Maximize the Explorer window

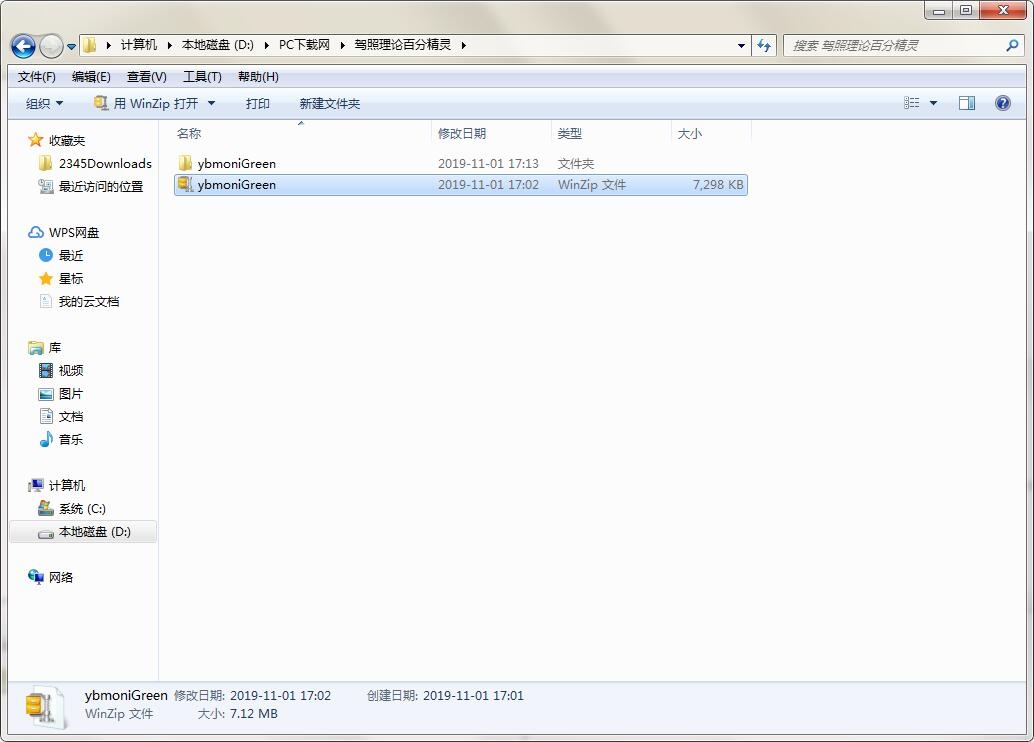pos(965,10)
